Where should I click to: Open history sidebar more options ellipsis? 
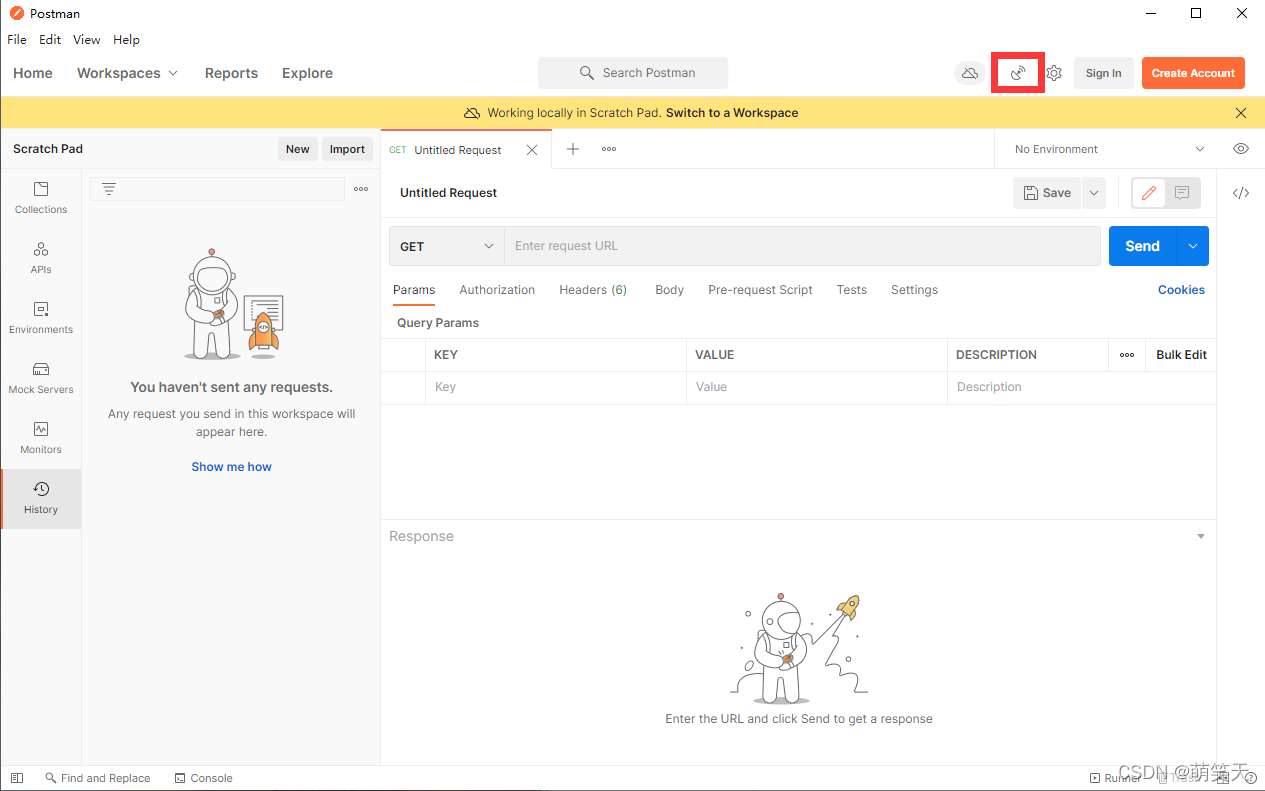(x=361, y=189)
